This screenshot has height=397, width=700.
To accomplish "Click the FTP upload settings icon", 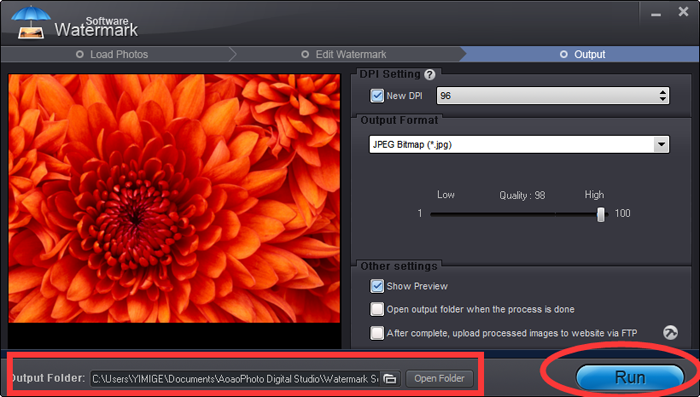I will [670, 333].
